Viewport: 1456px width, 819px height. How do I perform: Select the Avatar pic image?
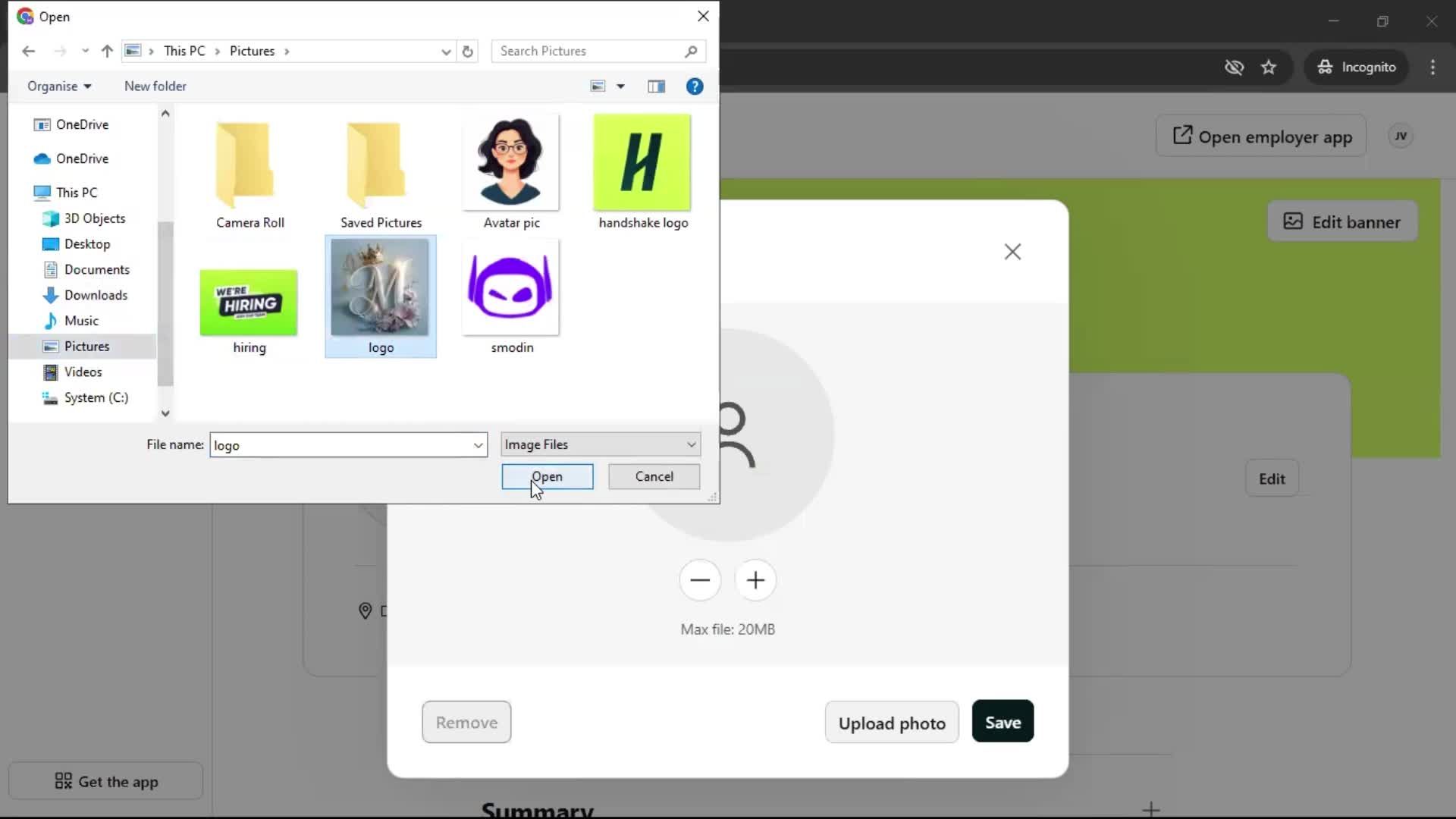511,173
